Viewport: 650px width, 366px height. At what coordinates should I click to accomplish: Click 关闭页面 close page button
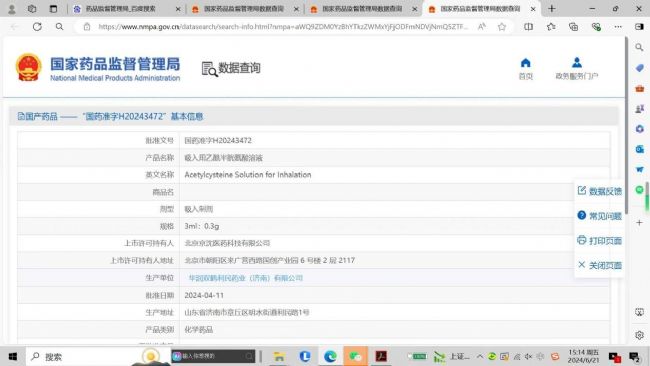[x=599, y=265]
